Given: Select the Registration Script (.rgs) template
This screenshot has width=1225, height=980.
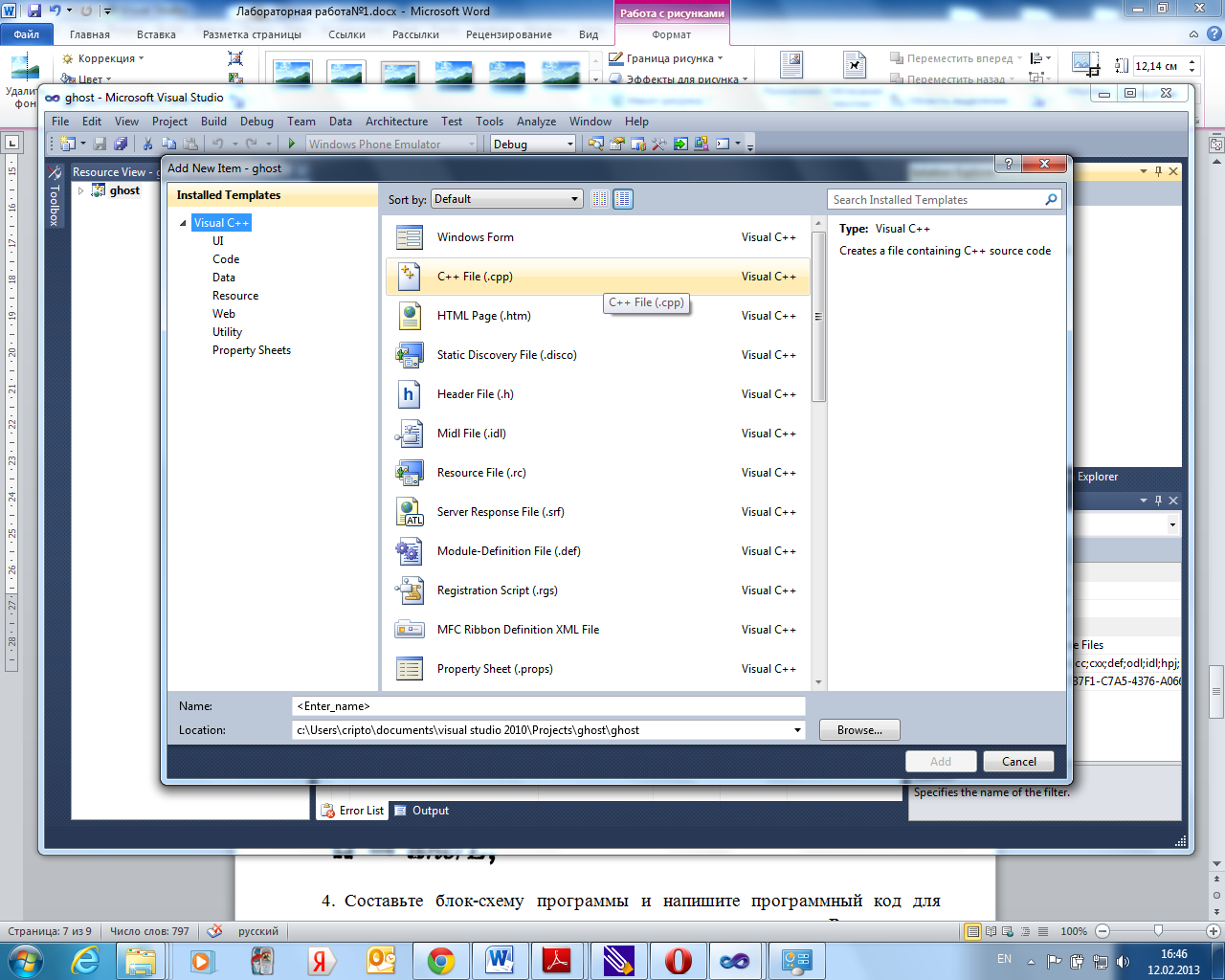Looking at the screenshot, I should (x=597, y=590).
